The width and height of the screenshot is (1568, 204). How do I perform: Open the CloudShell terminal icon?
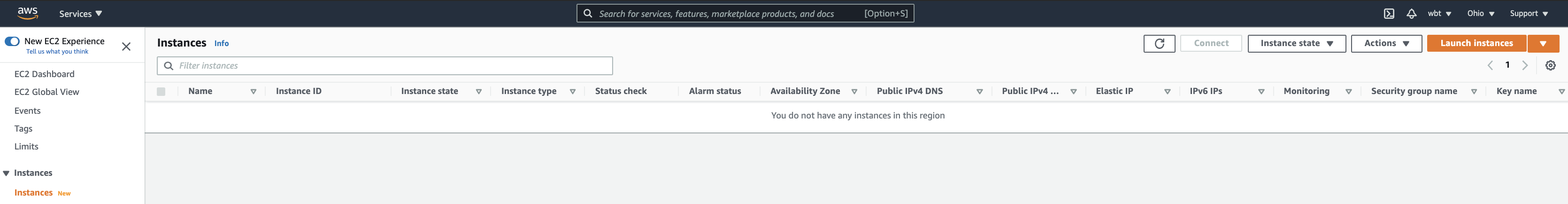tap(1389, 14)
